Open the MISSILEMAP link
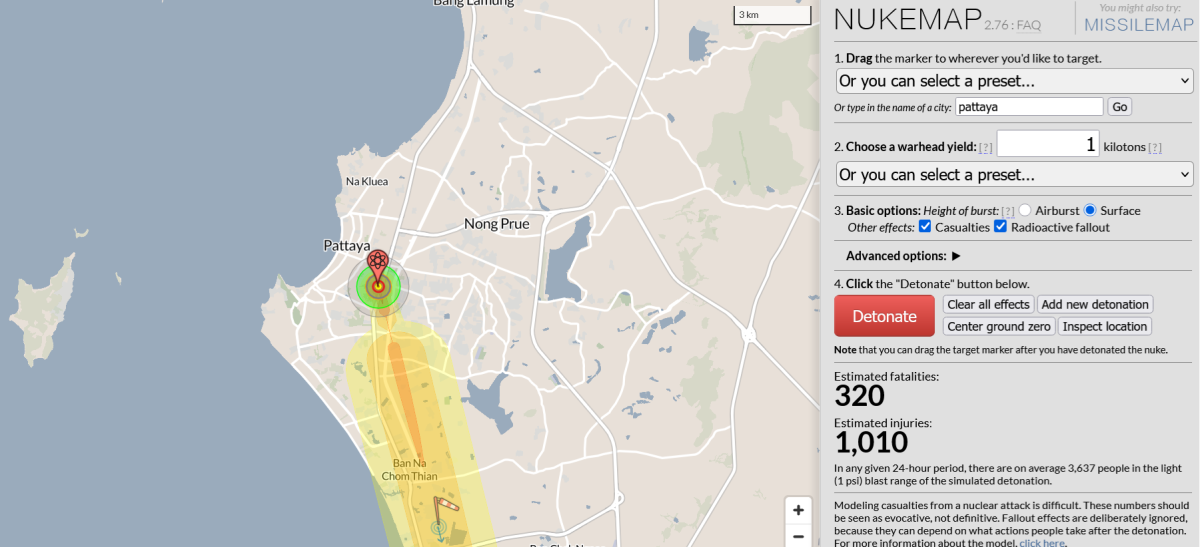The image size is (1200, 547). [x=1139, y=25]
